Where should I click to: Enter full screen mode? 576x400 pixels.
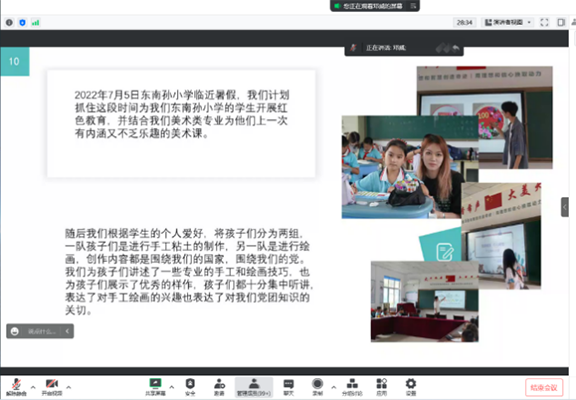pos(544,22)
